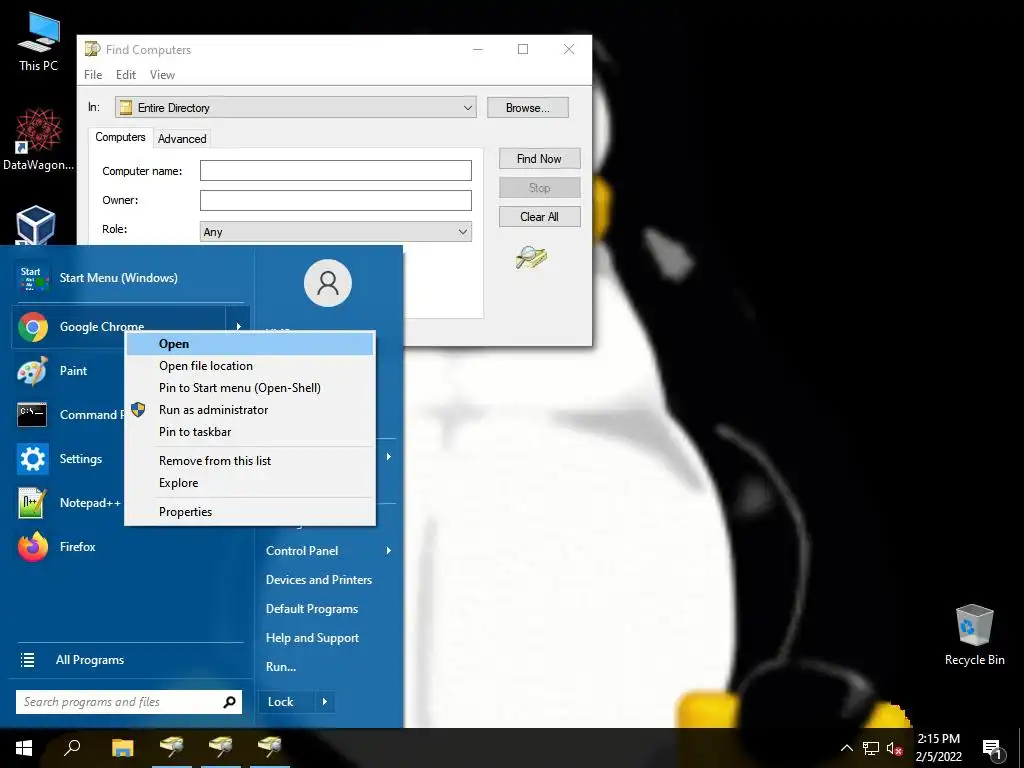Screen dimensions: 1024x768
Task: Focus the Owner input field
Action: [x=336, y=200]
